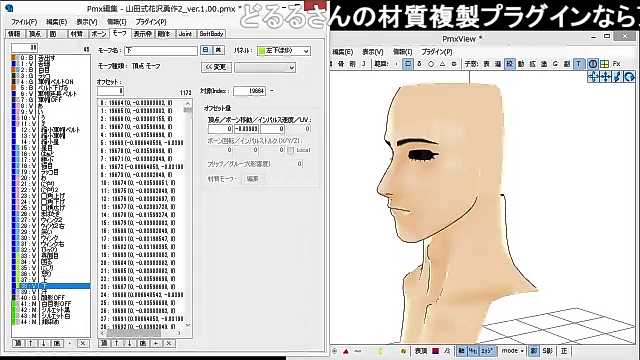Toggle the T button in PmxView toolbar
This screenshot has height=360, width=640.
point(578,64)
